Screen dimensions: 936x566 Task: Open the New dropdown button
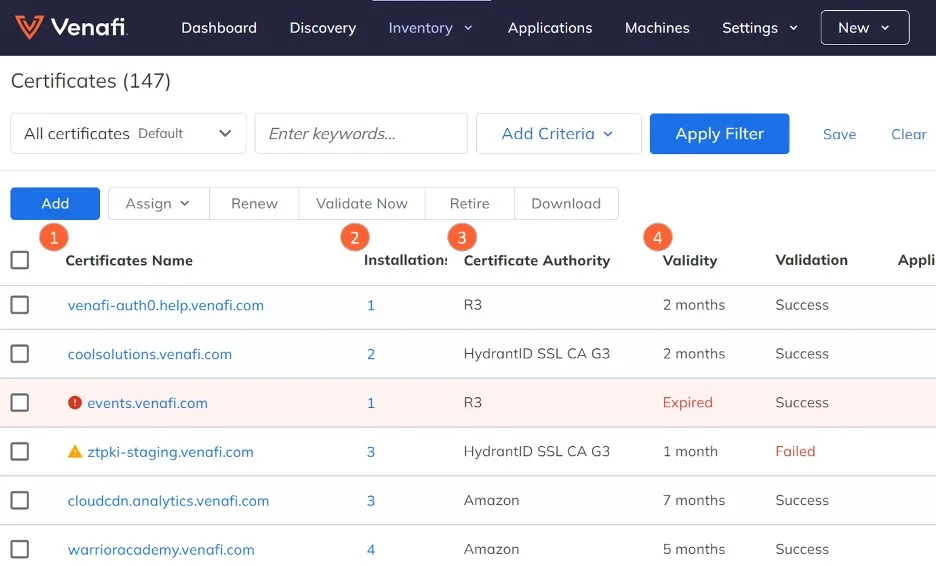click(865, 27)
